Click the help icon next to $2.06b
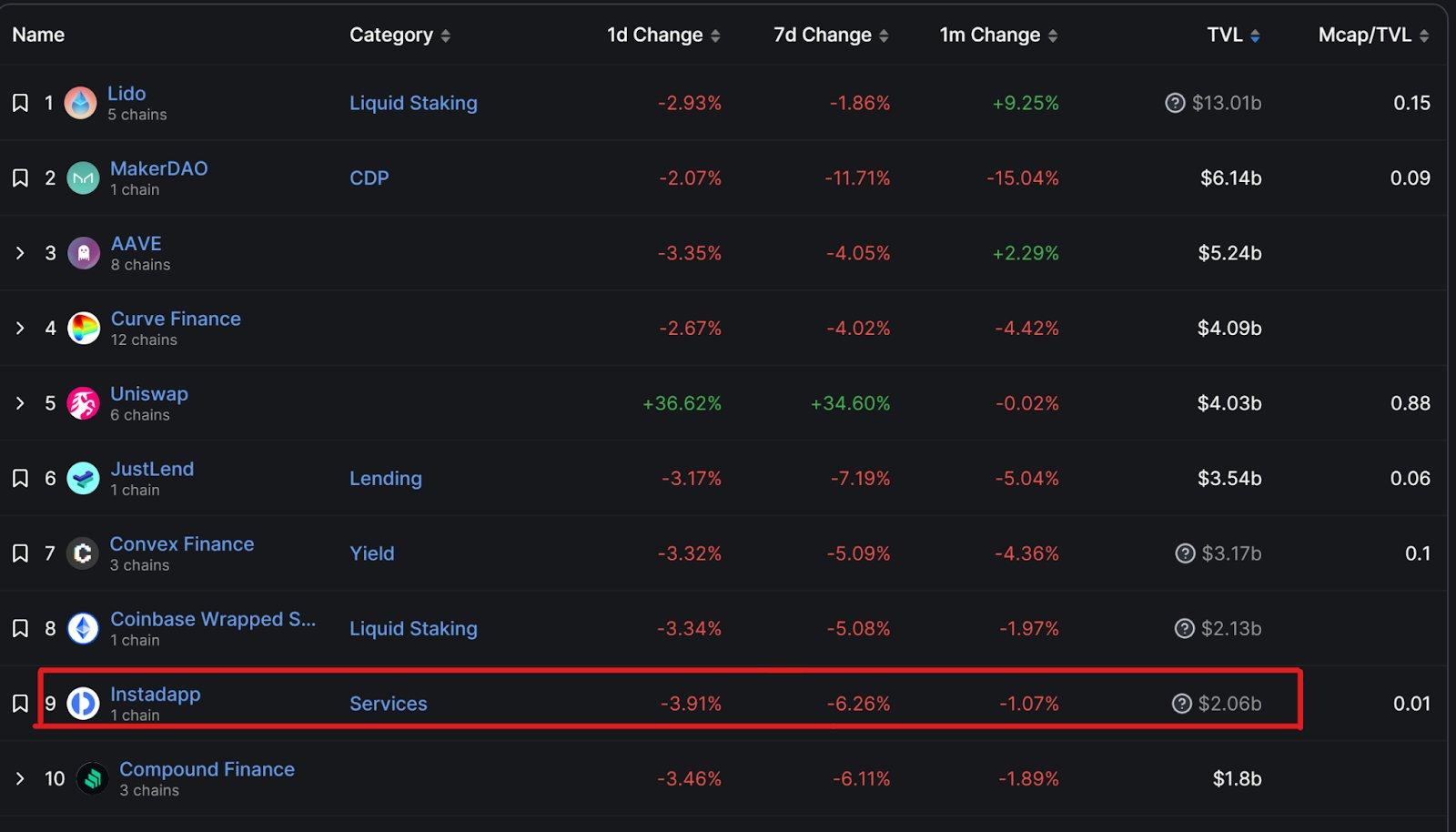 pyautogui.click(x=1181, y=704)
